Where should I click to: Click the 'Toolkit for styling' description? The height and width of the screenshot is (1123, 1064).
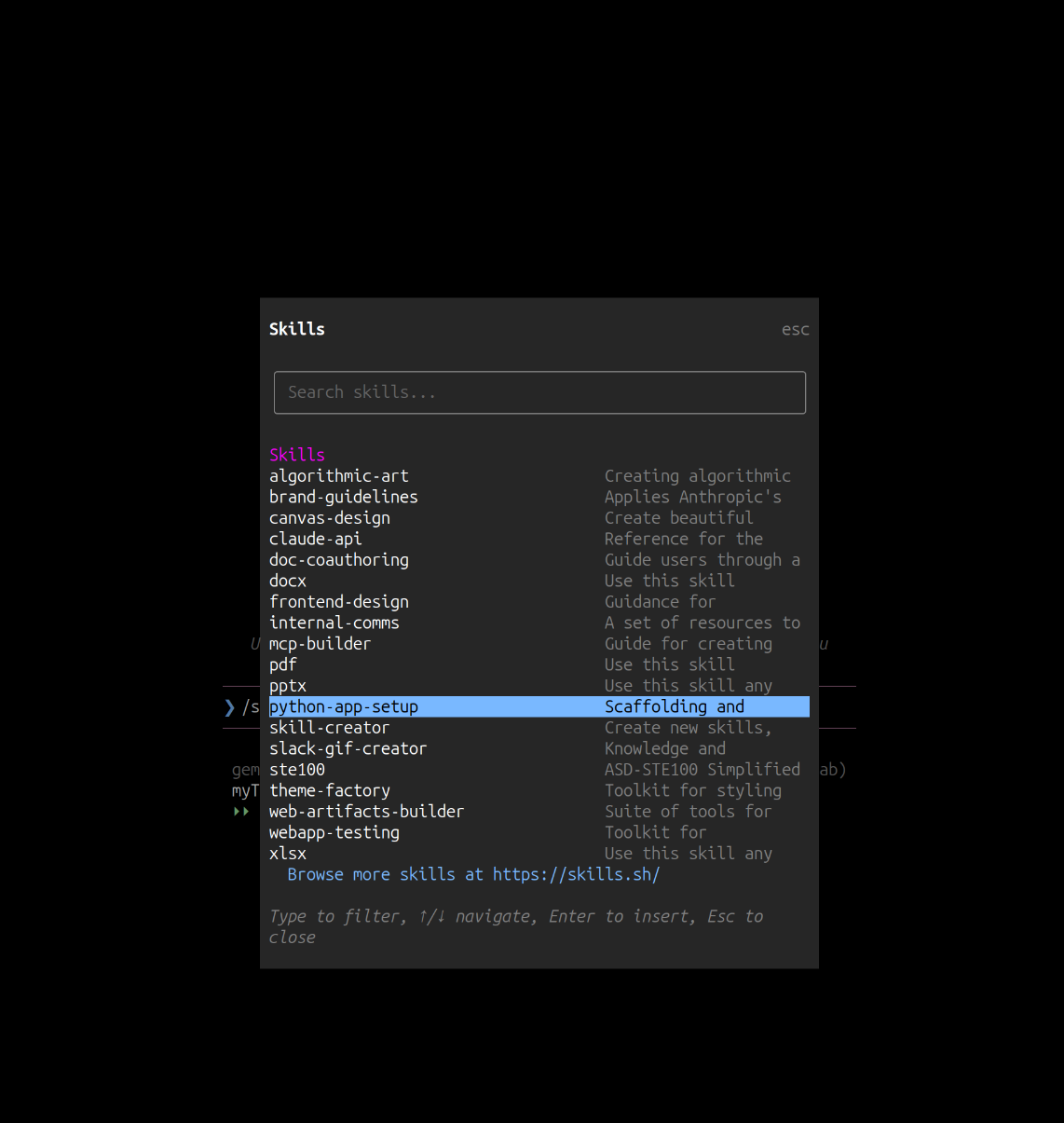click(x=693, y=790)
